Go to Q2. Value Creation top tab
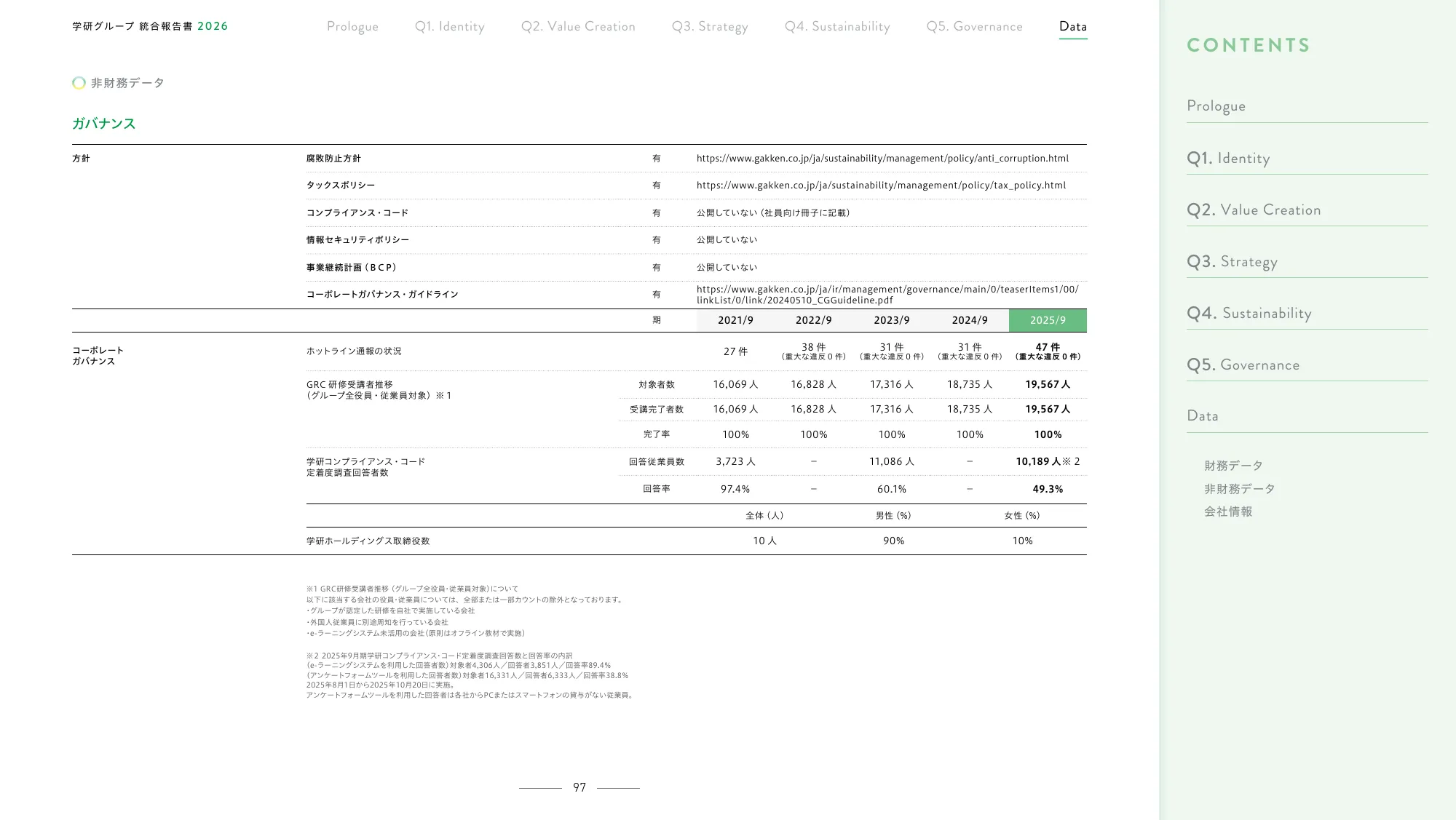Screen dimensions: 1456x820 (x=578, y=27)
